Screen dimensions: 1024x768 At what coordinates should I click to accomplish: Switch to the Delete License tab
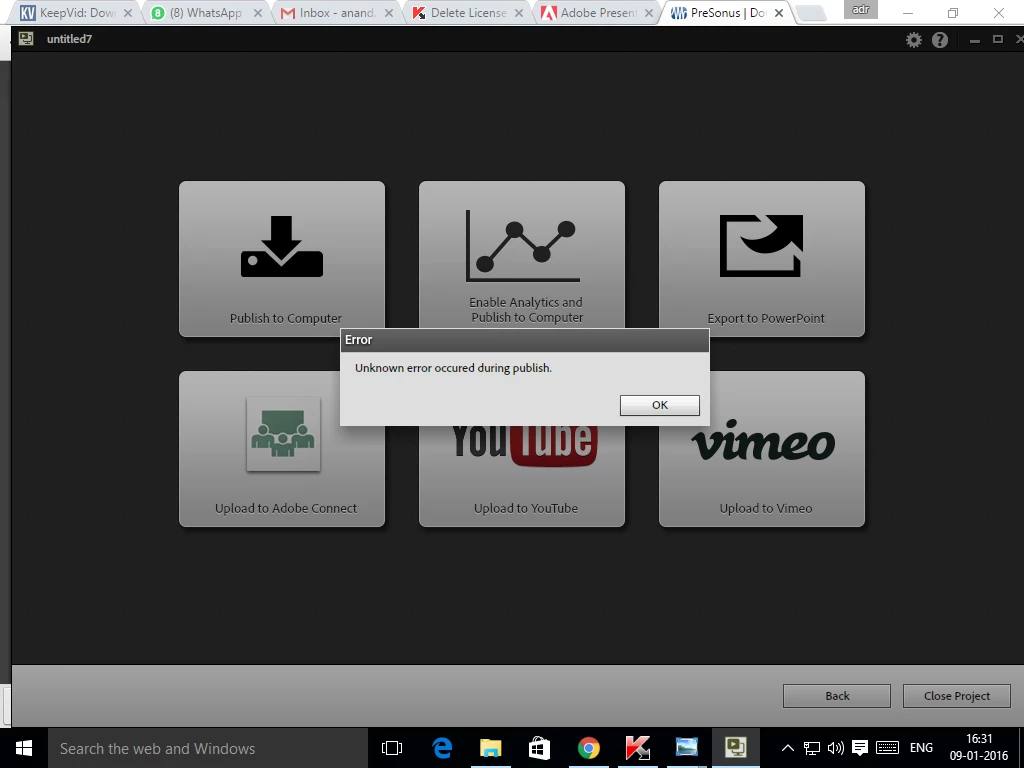coord(467,12)
